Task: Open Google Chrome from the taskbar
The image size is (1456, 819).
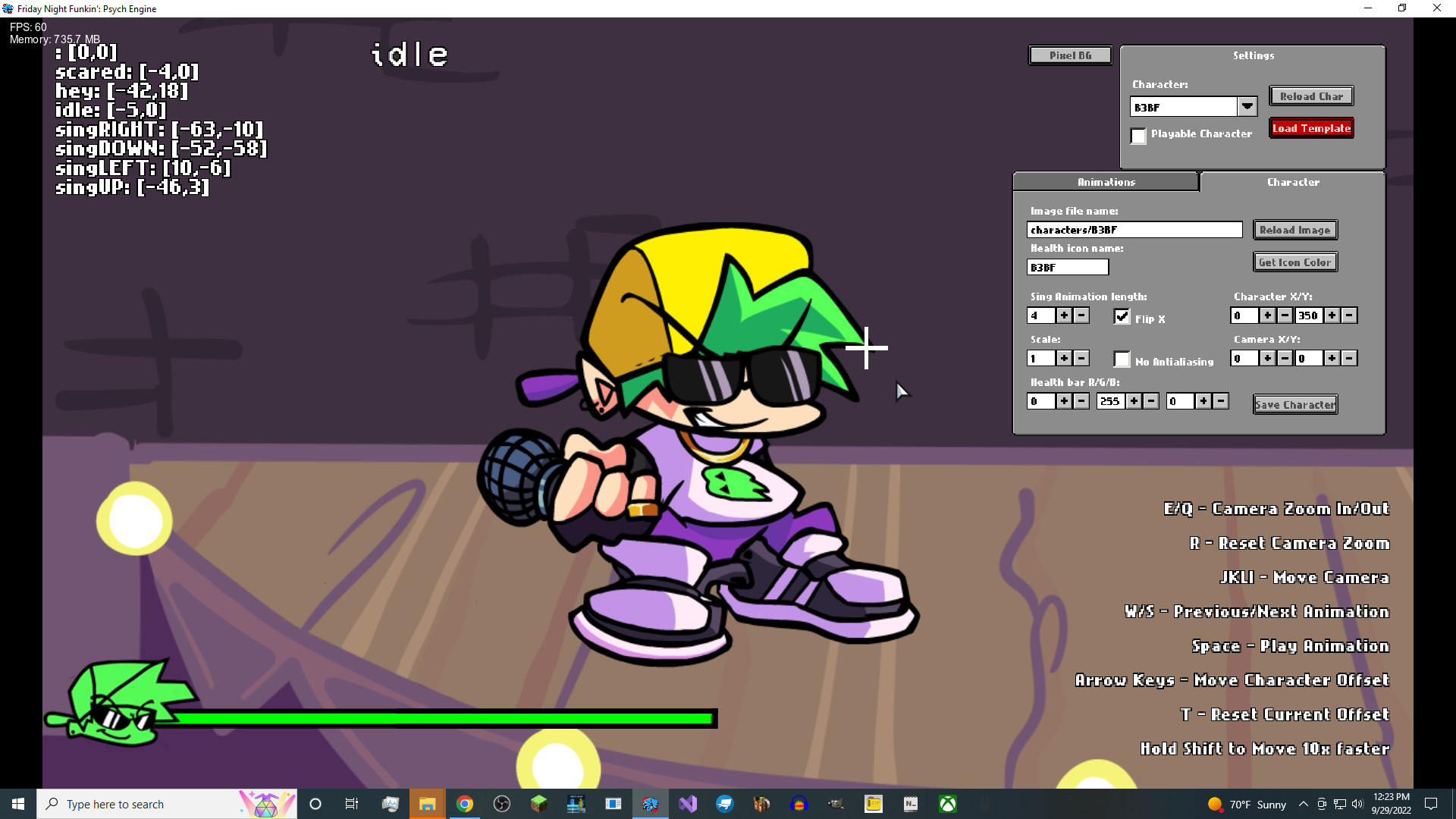Action: [x=465, y=804]
